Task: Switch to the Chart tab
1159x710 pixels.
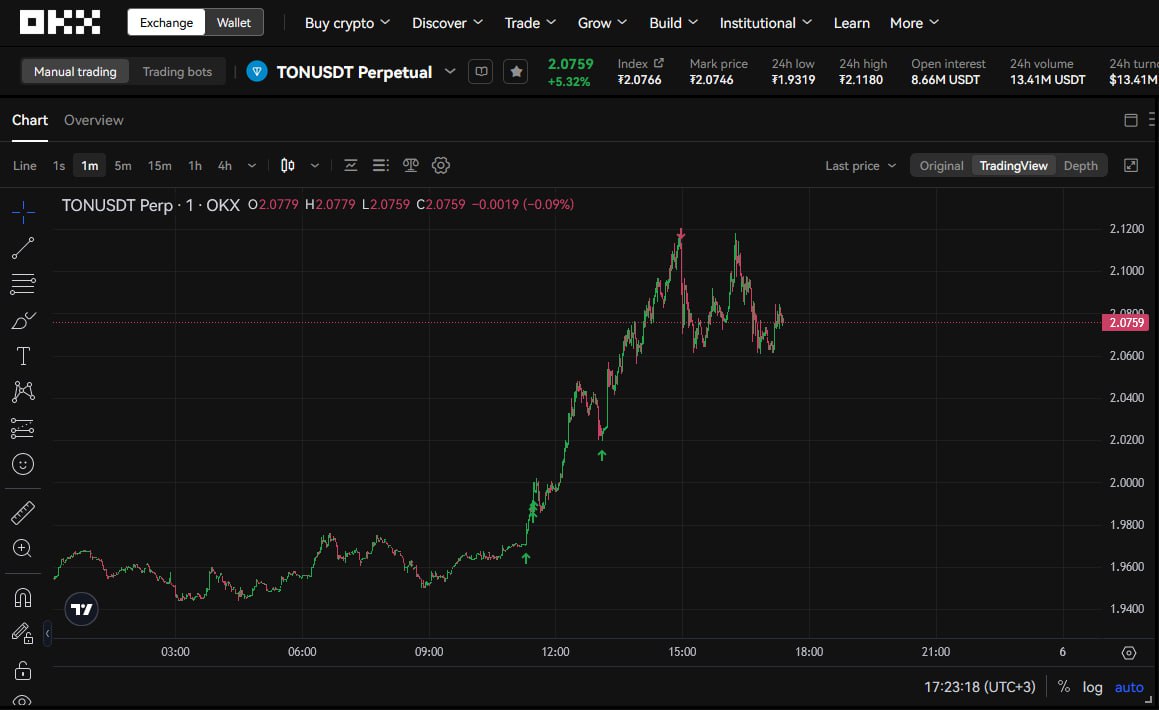Action: 30,120
